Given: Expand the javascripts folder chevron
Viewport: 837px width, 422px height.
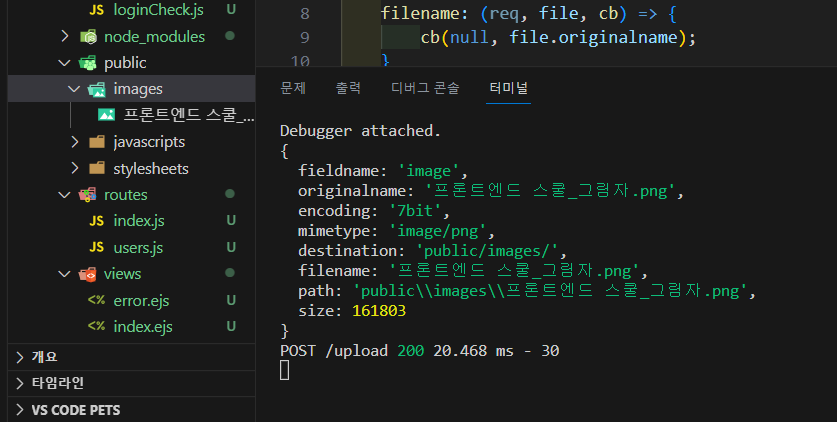Looking at the screenshot, I should 75,142.
